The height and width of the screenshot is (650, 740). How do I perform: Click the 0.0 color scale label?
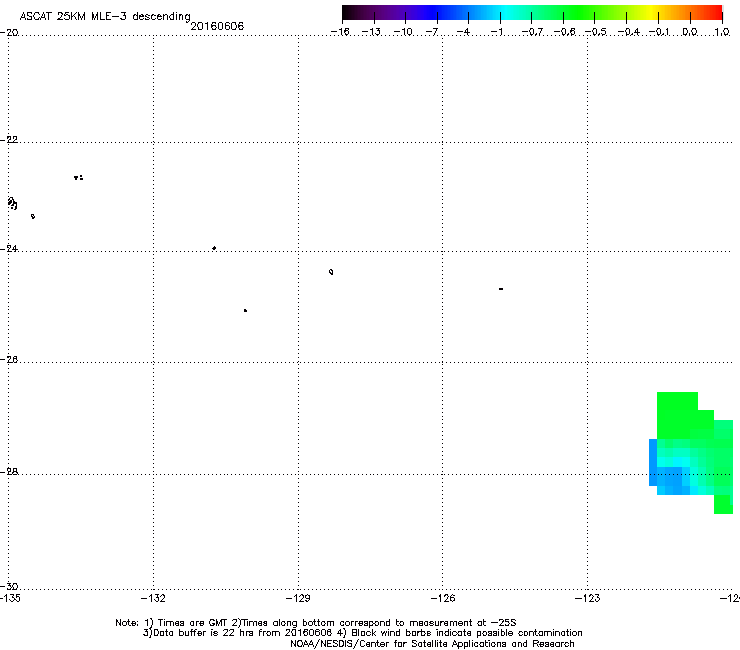tap(690, 32)
